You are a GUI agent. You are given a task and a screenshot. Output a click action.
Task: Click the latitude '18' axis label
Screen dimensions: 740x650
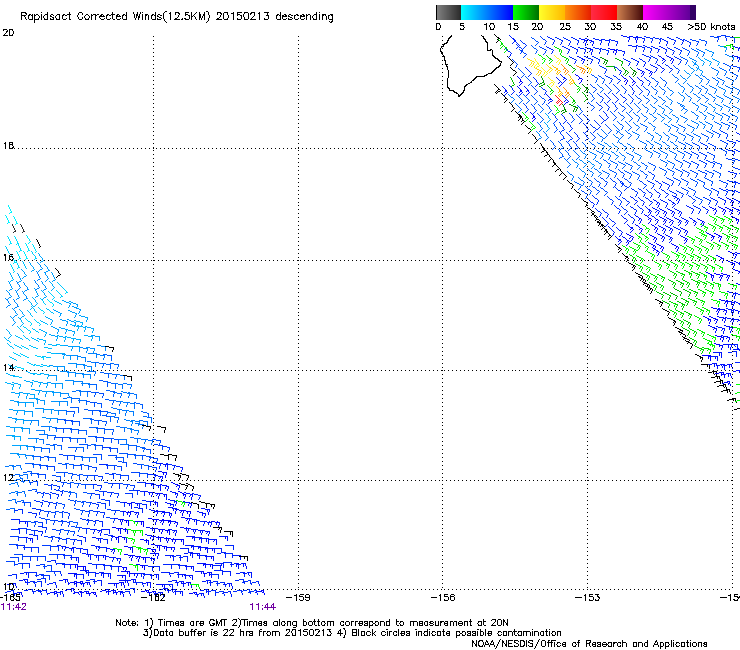(x=8, y=146)
